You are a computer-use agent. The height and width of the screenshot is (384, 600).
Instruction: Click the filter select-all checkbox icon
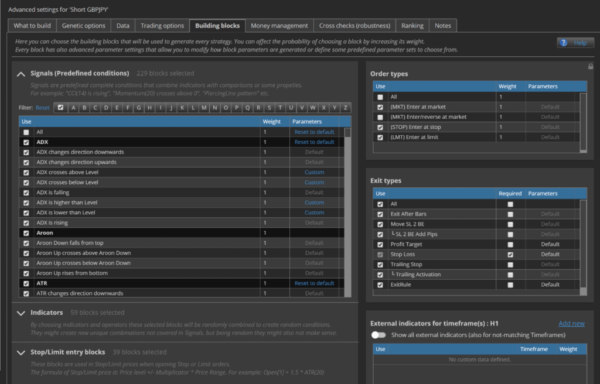61,107
